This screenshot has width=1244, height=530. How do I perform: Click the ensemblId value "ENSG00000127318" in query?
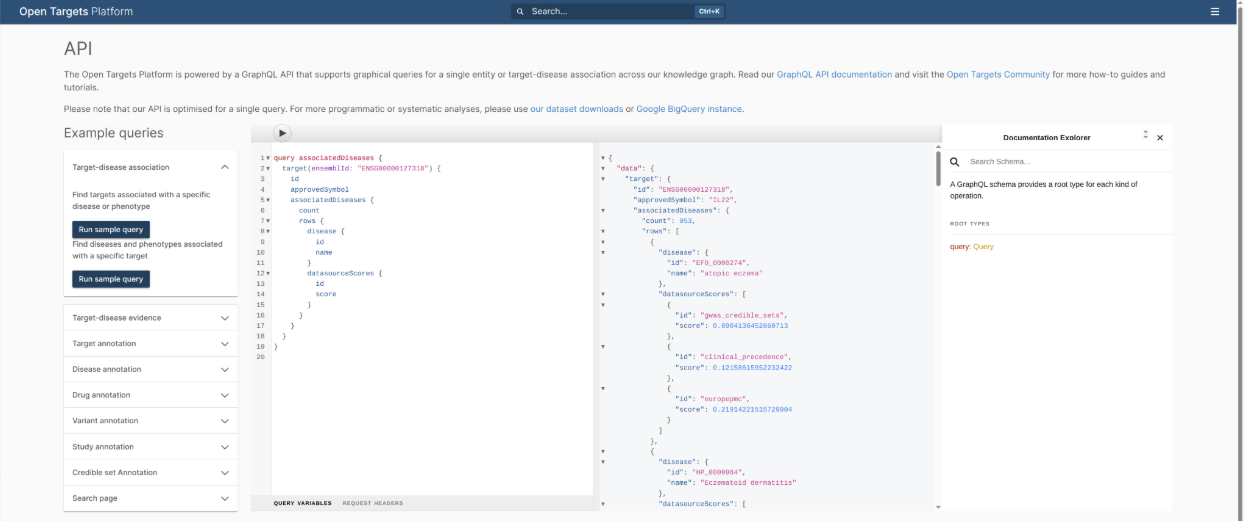(x=393, y=168)
